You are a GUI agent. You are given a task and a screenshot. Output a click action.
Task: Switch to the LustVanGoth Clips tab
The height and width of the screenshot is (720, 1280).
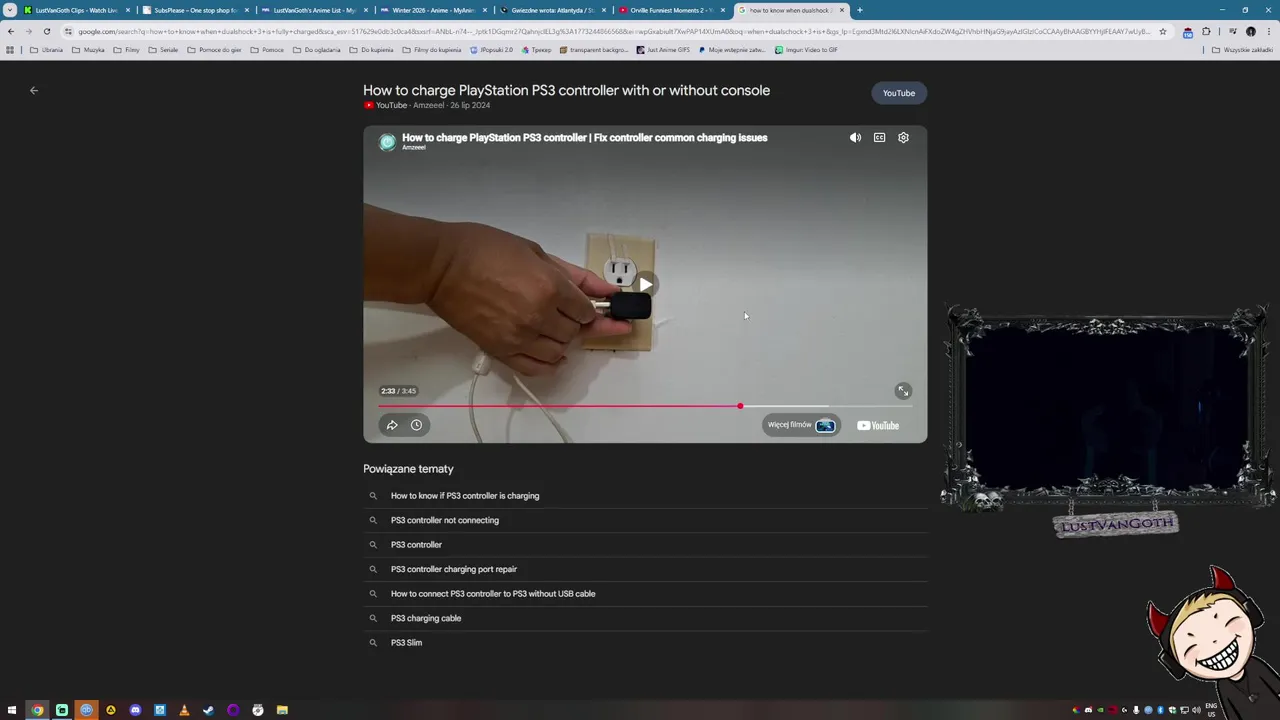(x=76, y=10)
